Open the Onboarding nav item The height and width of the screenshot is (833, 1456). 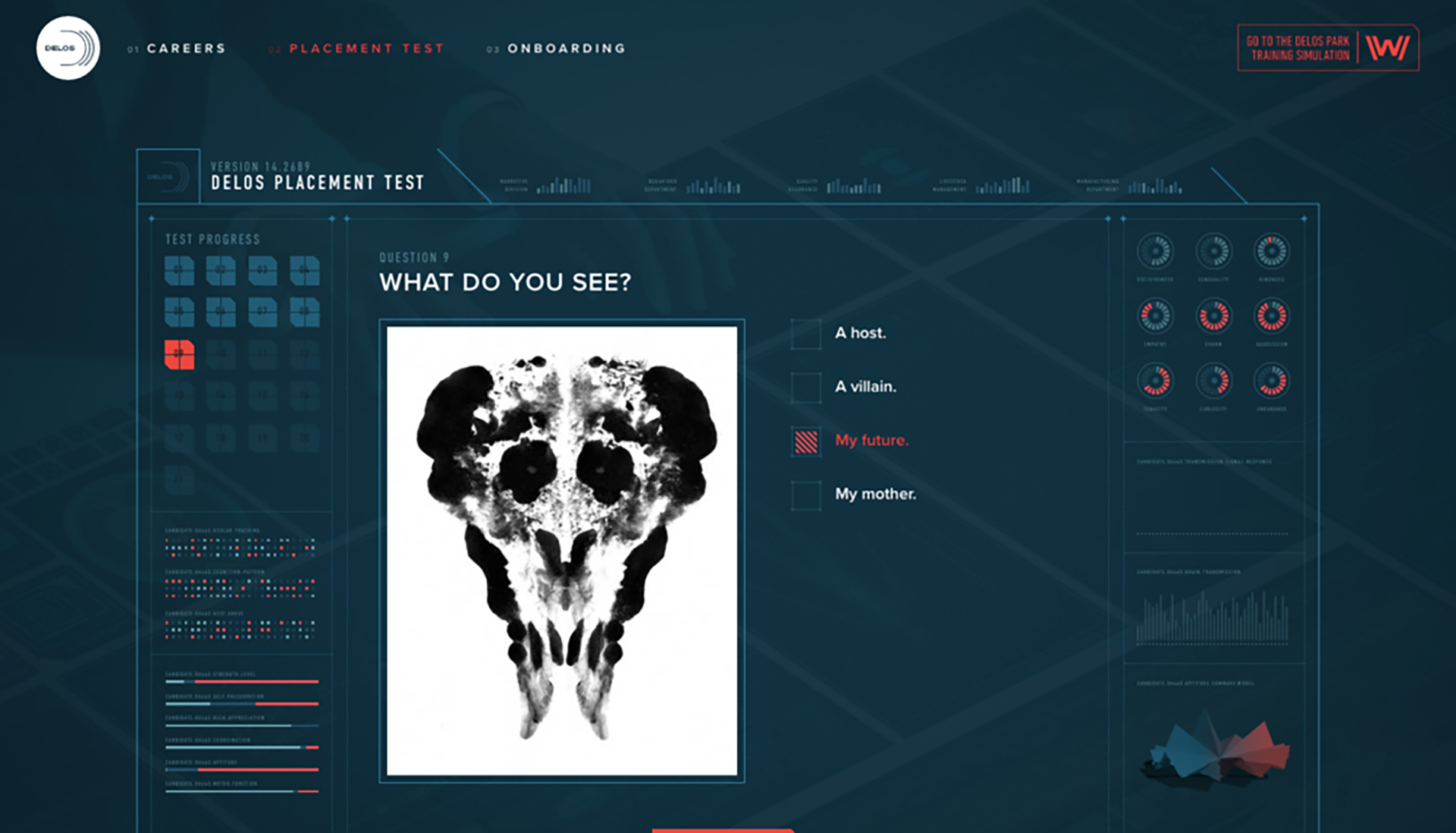566,49
